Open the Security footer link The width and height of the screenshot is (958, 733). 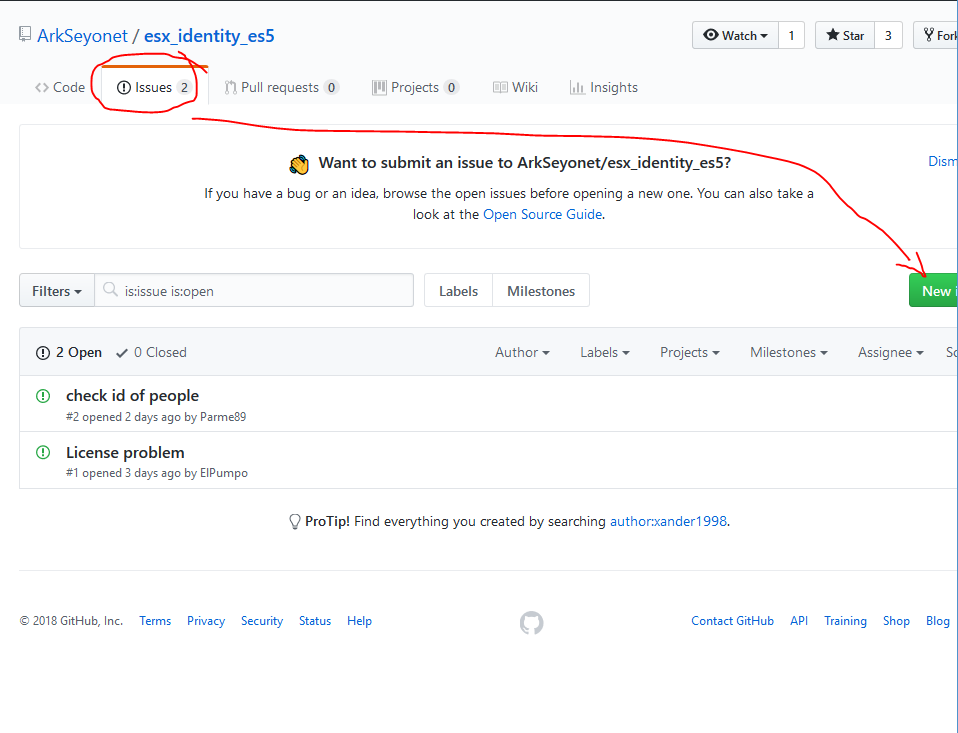click(262, 621)
